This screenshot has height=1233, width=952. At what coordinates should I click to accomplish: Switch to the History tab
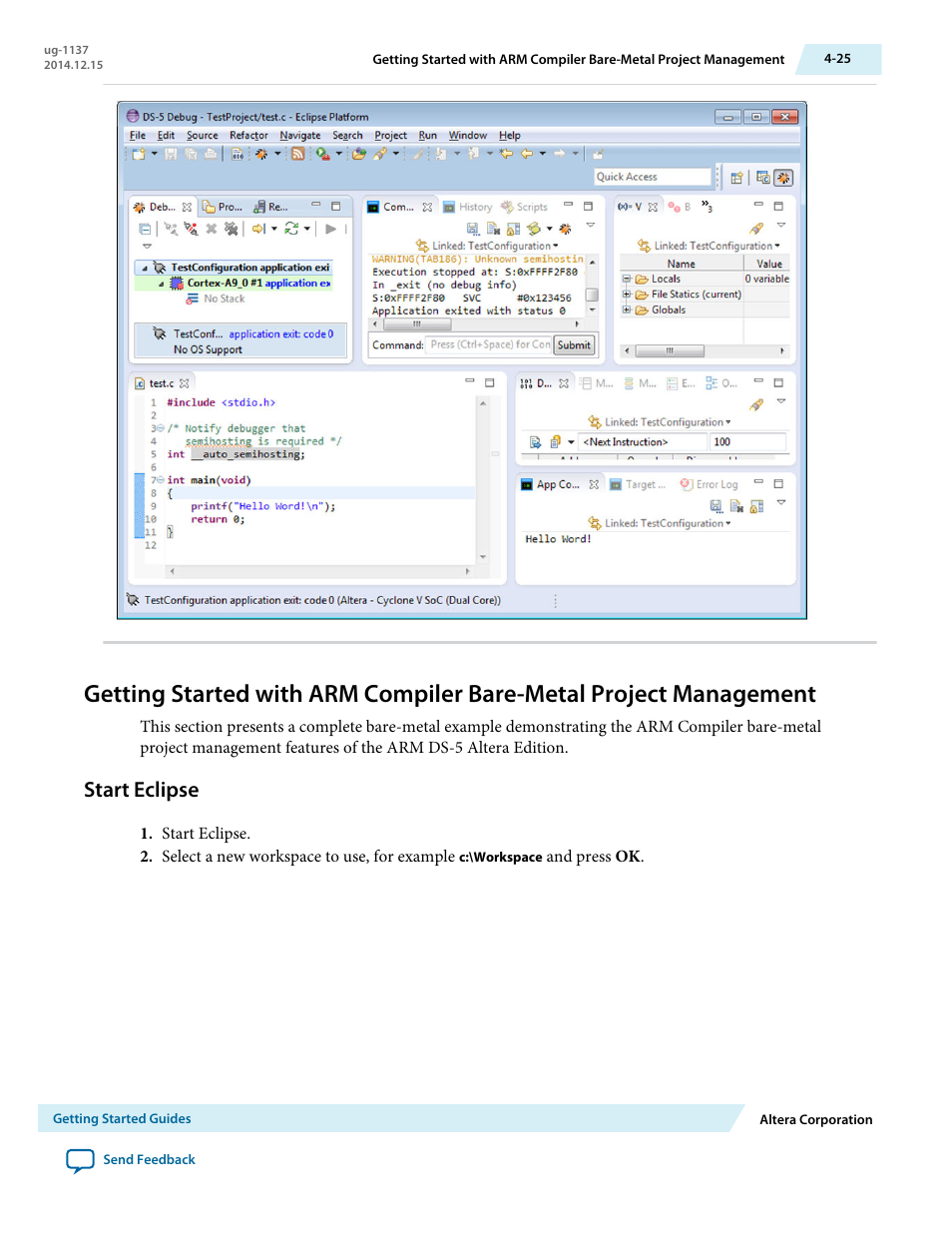point(468,207)
